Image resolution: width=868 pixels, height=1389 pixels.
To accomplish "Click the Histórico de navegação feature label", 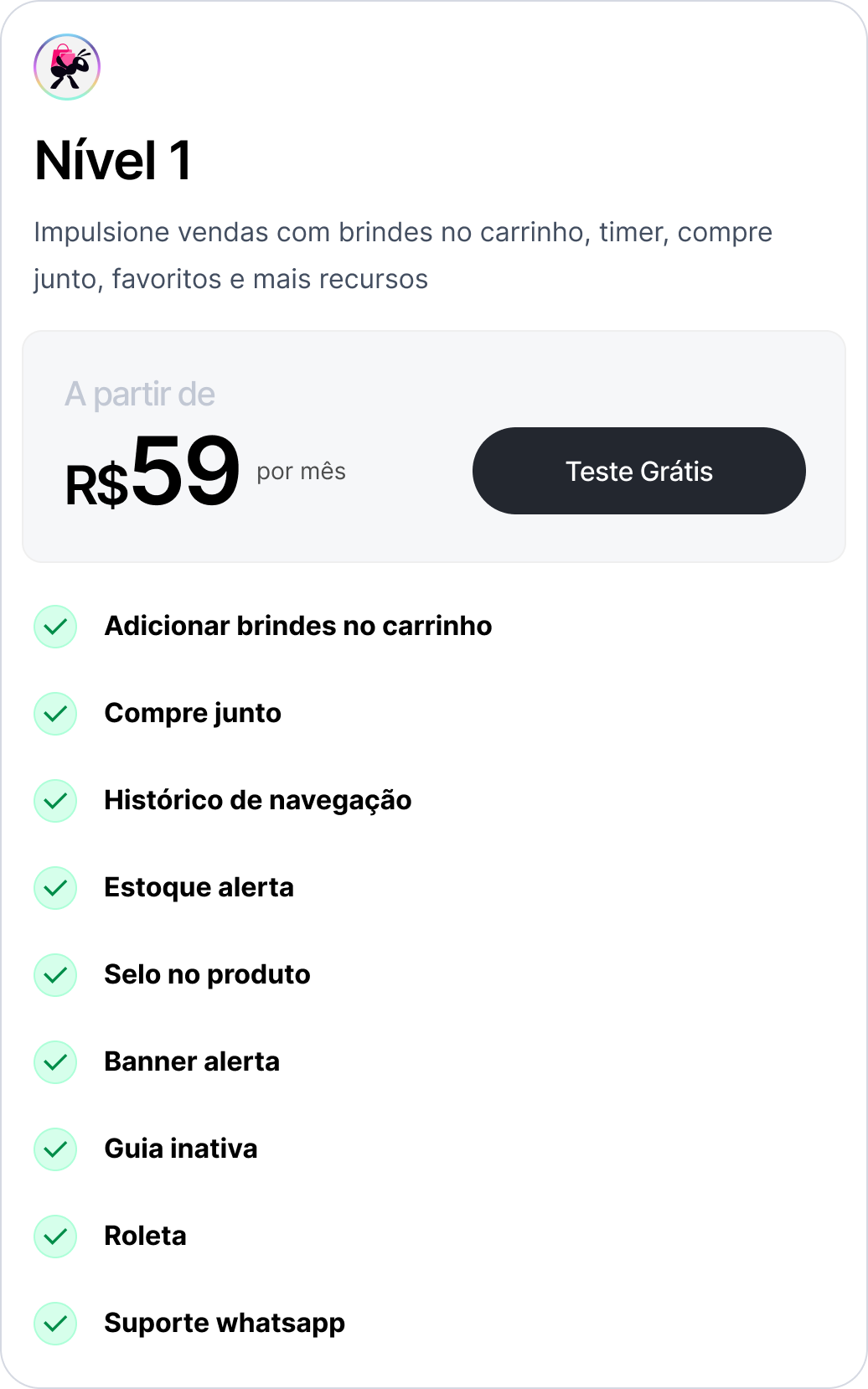I will tap(257, 800).
